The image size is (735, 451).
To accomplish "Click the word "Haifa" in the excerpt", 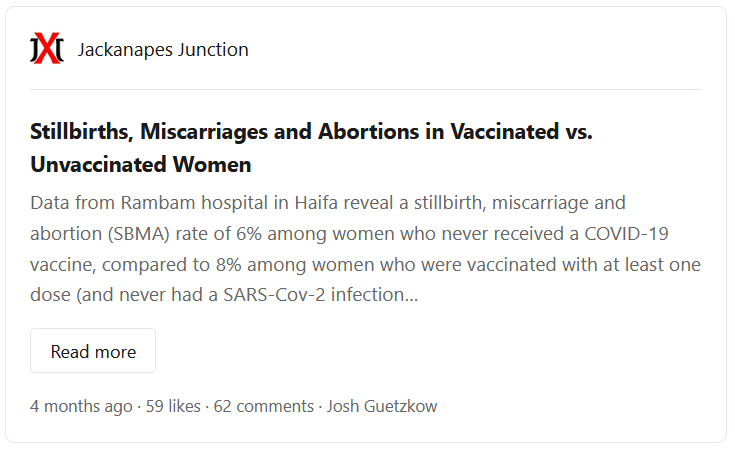I will [x=320, y=203].
